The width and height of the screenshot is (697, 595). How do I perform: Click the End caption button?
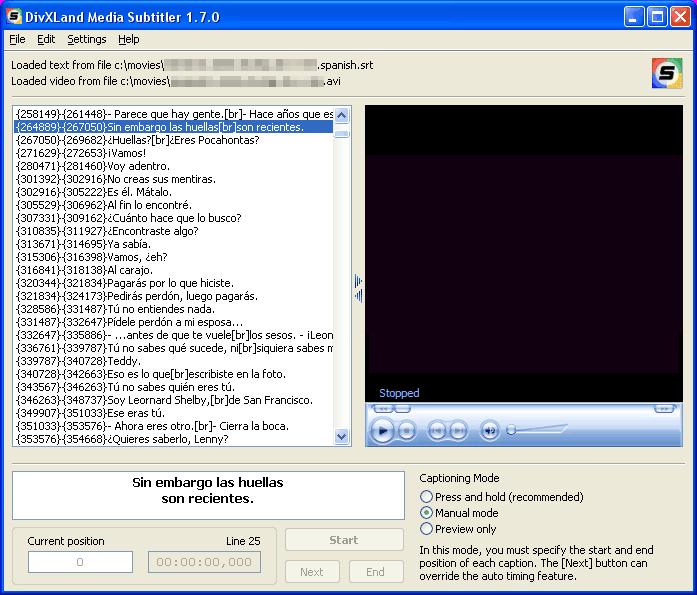coord(376,572)
